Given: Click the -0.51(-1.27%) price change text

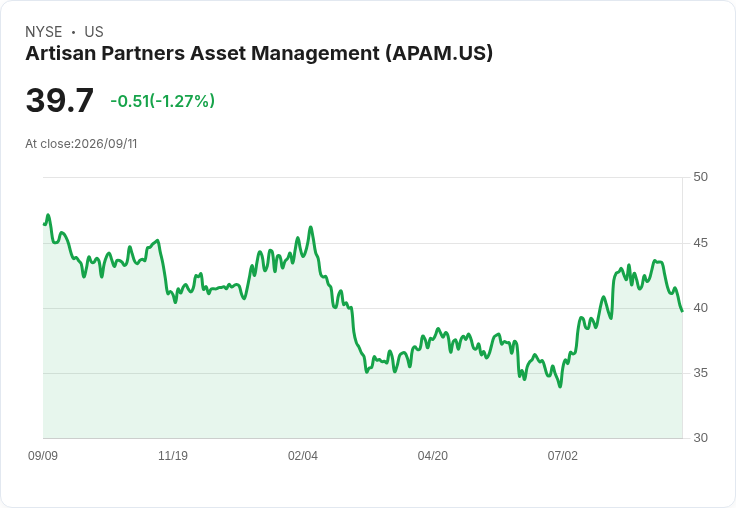Looking at the screenshot, I should point(162,101).
